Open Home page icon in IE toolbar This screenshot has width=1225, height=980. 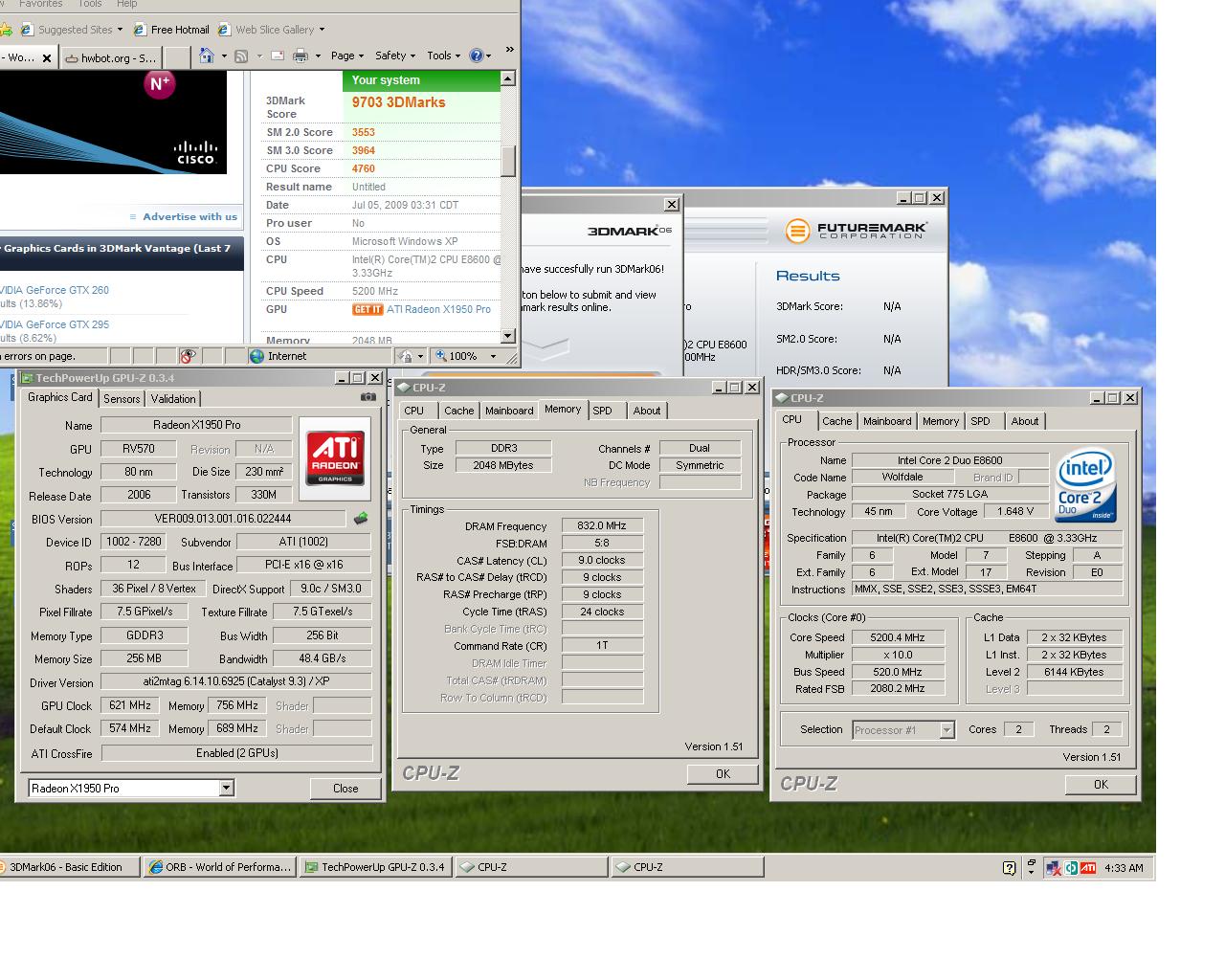206,56
